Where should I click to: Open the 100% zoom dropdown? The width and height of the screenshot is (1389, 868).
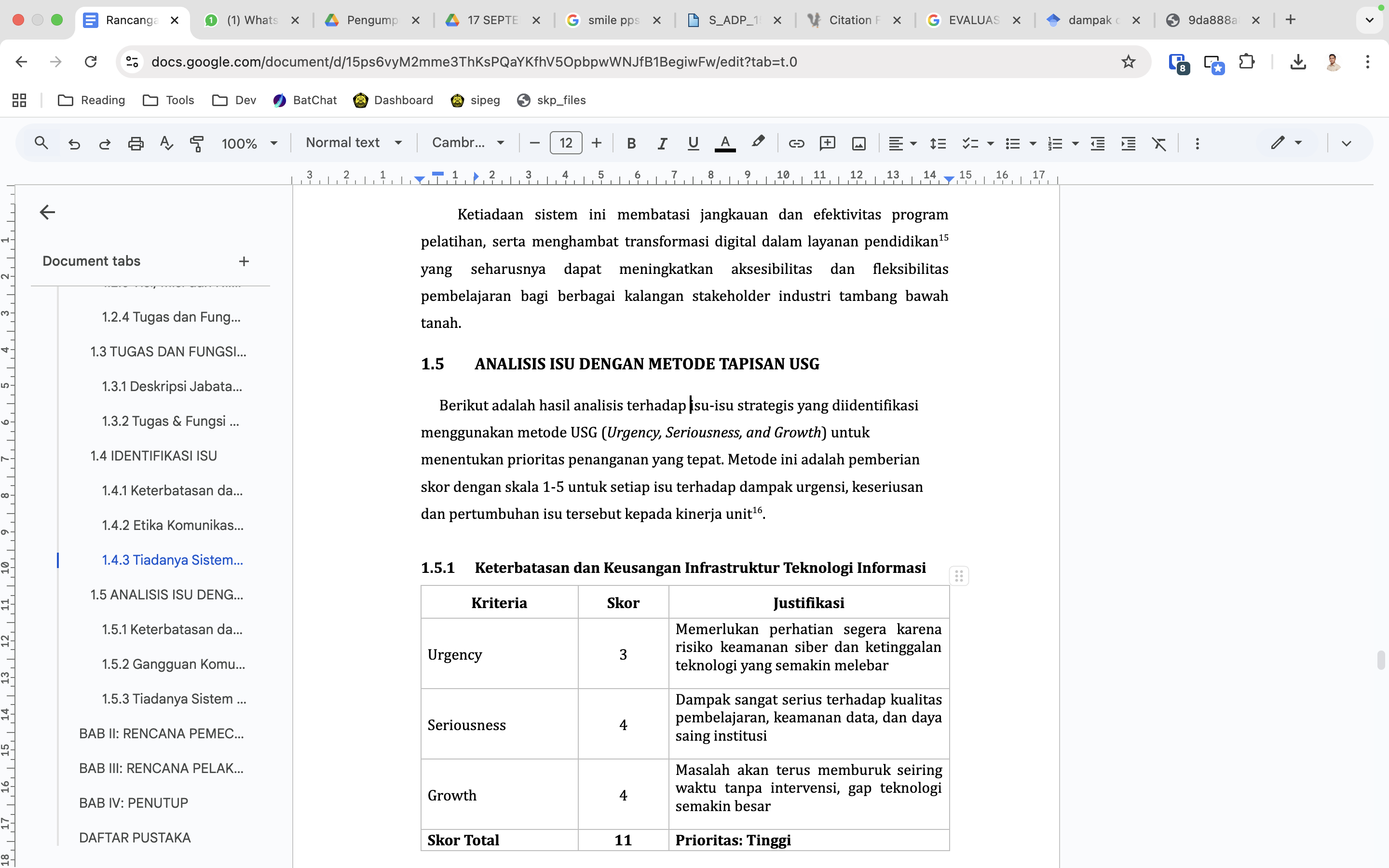tap(249, 143)
